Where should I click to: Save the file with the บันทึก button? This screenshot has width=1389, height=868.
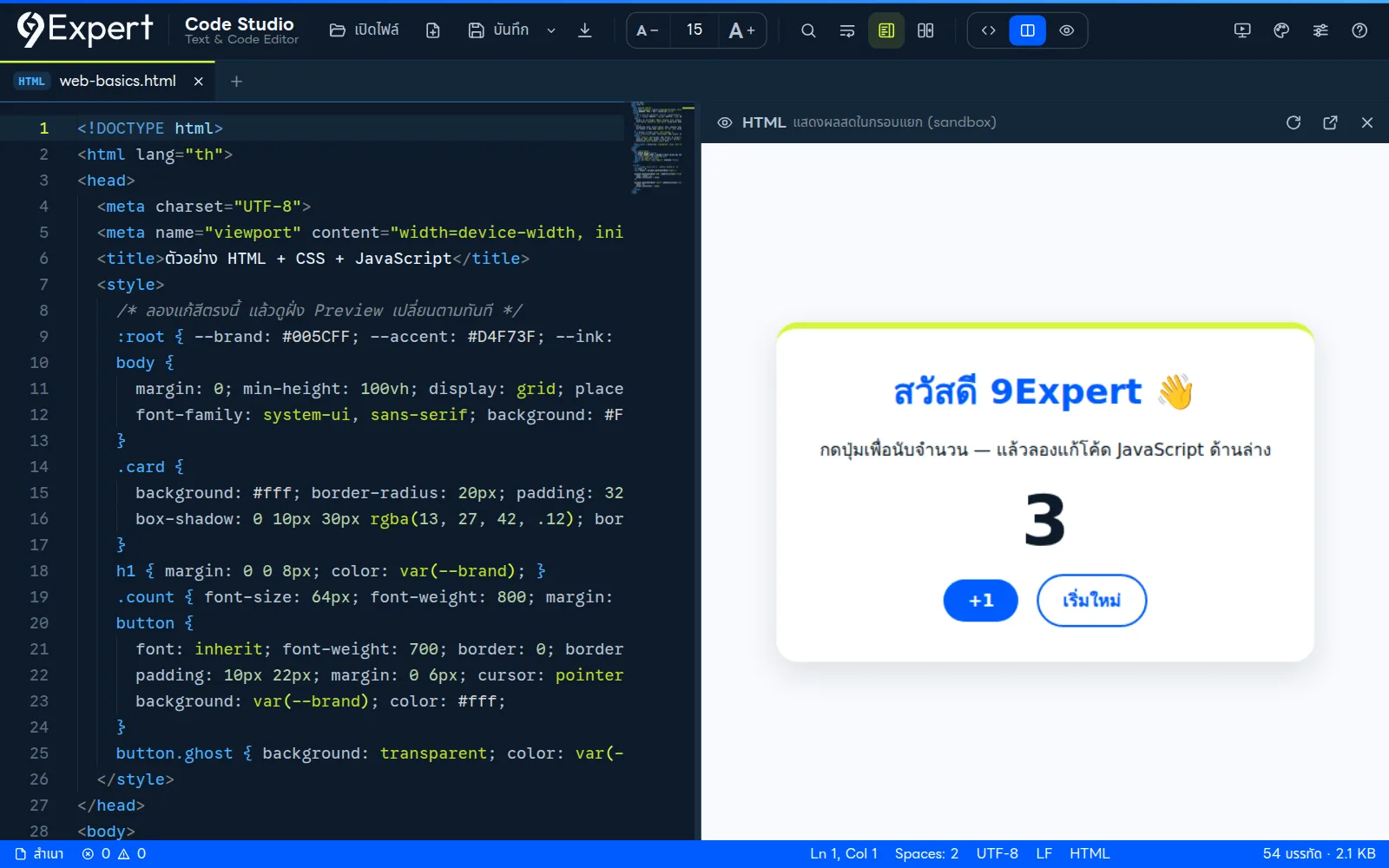pyautogui.click(x=498, y=30)
